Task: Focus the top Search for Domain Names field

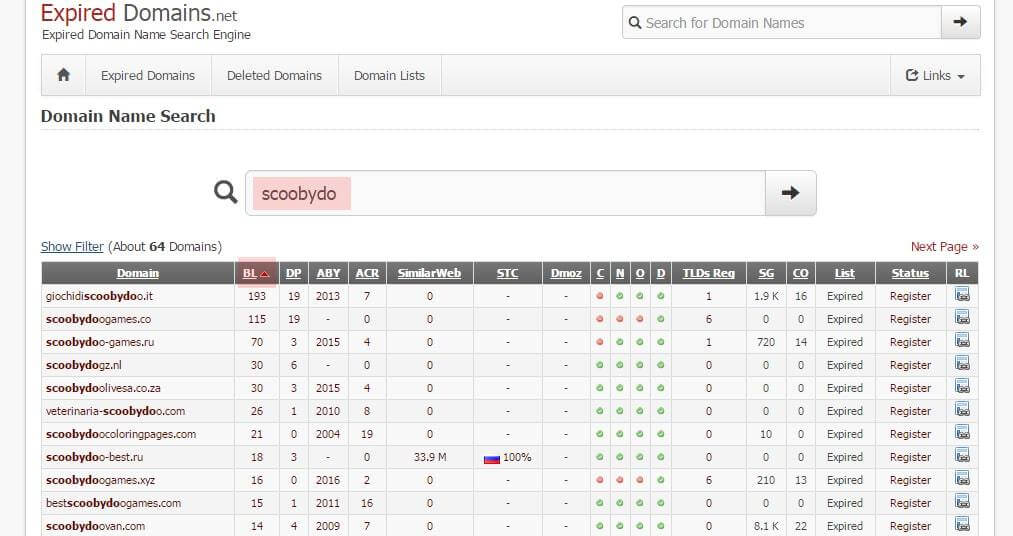Action: [782, 23]
